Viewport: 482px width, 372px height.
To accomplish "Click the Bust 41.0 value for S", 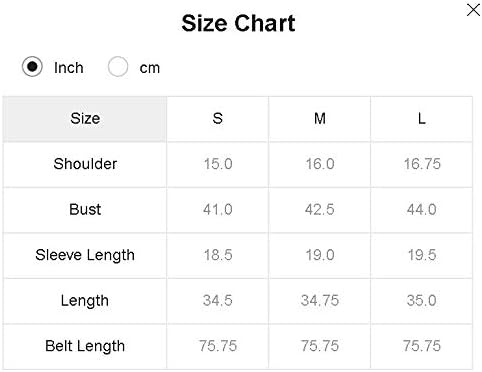I will coord(218,210).
